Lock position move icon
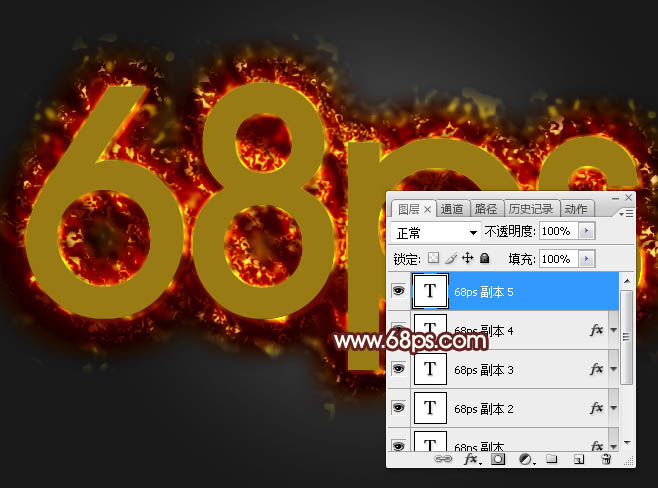Viewport: 658px width, 488px height. pyautogui.click(x=467, y=258)
